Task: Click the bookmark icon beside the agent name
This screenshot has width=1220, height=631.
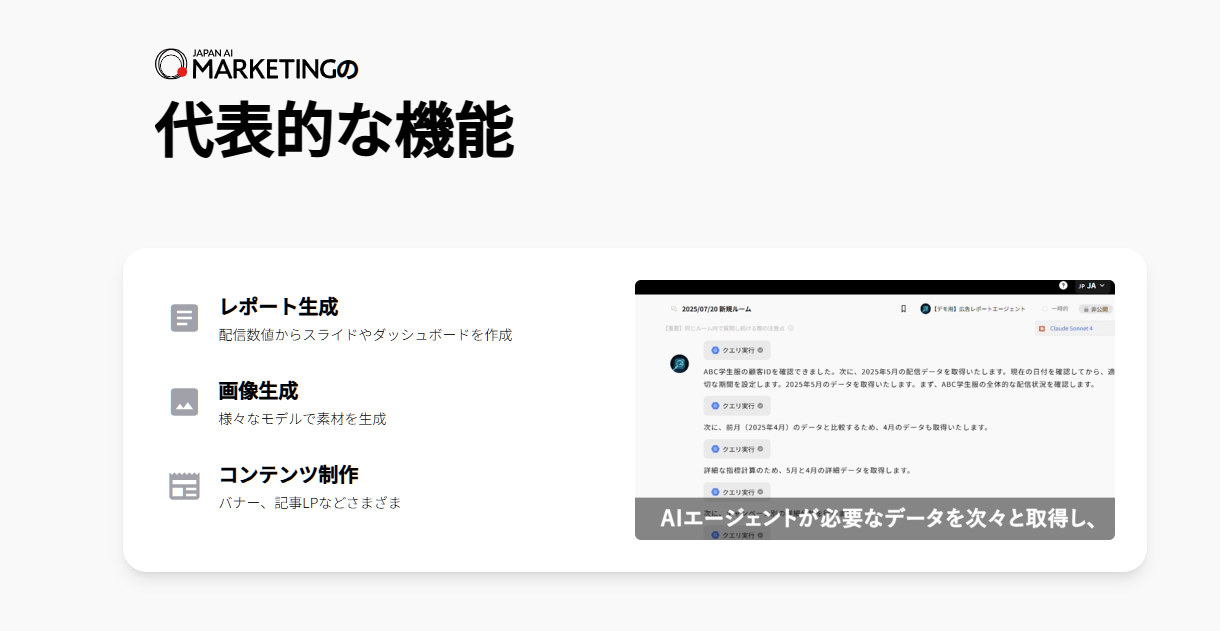Action: [903, 308]
